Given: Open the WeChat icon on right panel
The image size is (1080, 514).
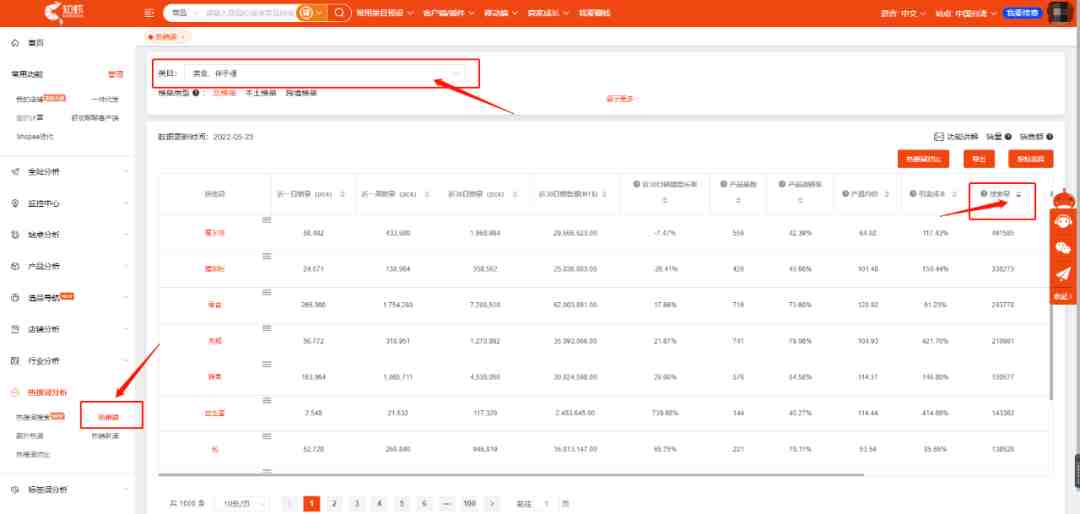Looking at the screenshot, I should 1063,248.
